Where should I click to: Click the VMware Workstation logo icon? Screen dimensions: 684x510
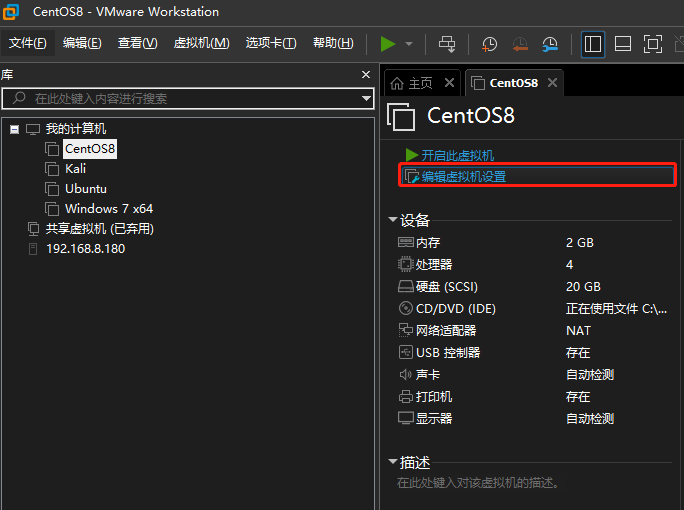pos(11,11)
